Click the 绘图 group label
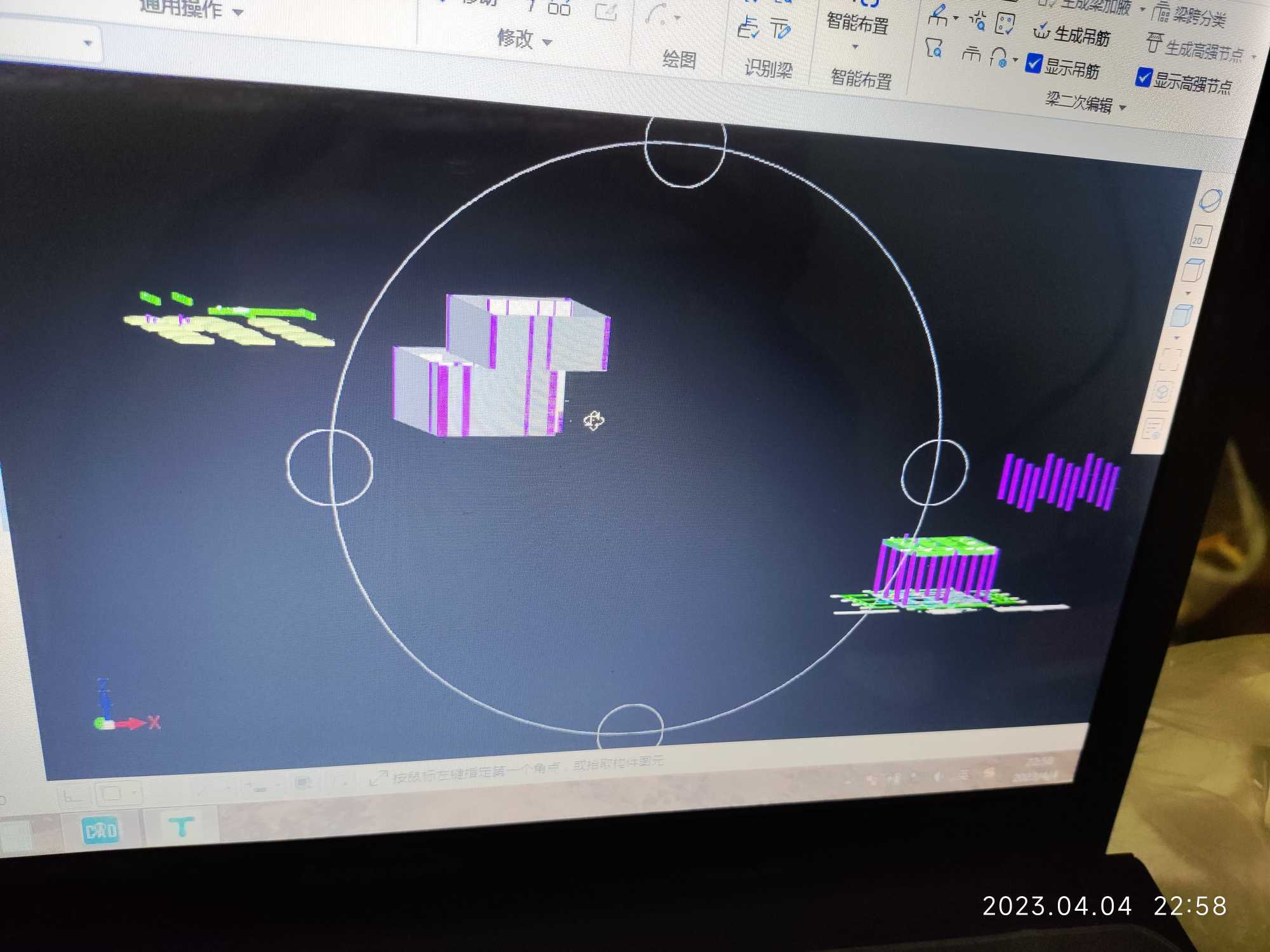The height and width of the screenshot is (952, 1270). pyautogui.click(x=679, y=60)
